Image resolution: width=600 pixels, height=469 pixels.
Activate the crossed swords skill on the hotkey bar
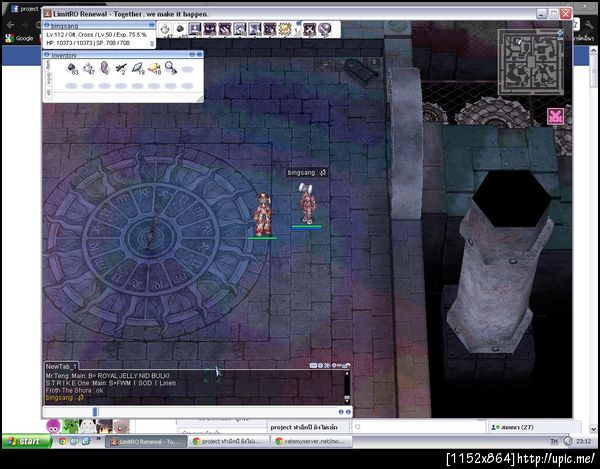[309, 29]
